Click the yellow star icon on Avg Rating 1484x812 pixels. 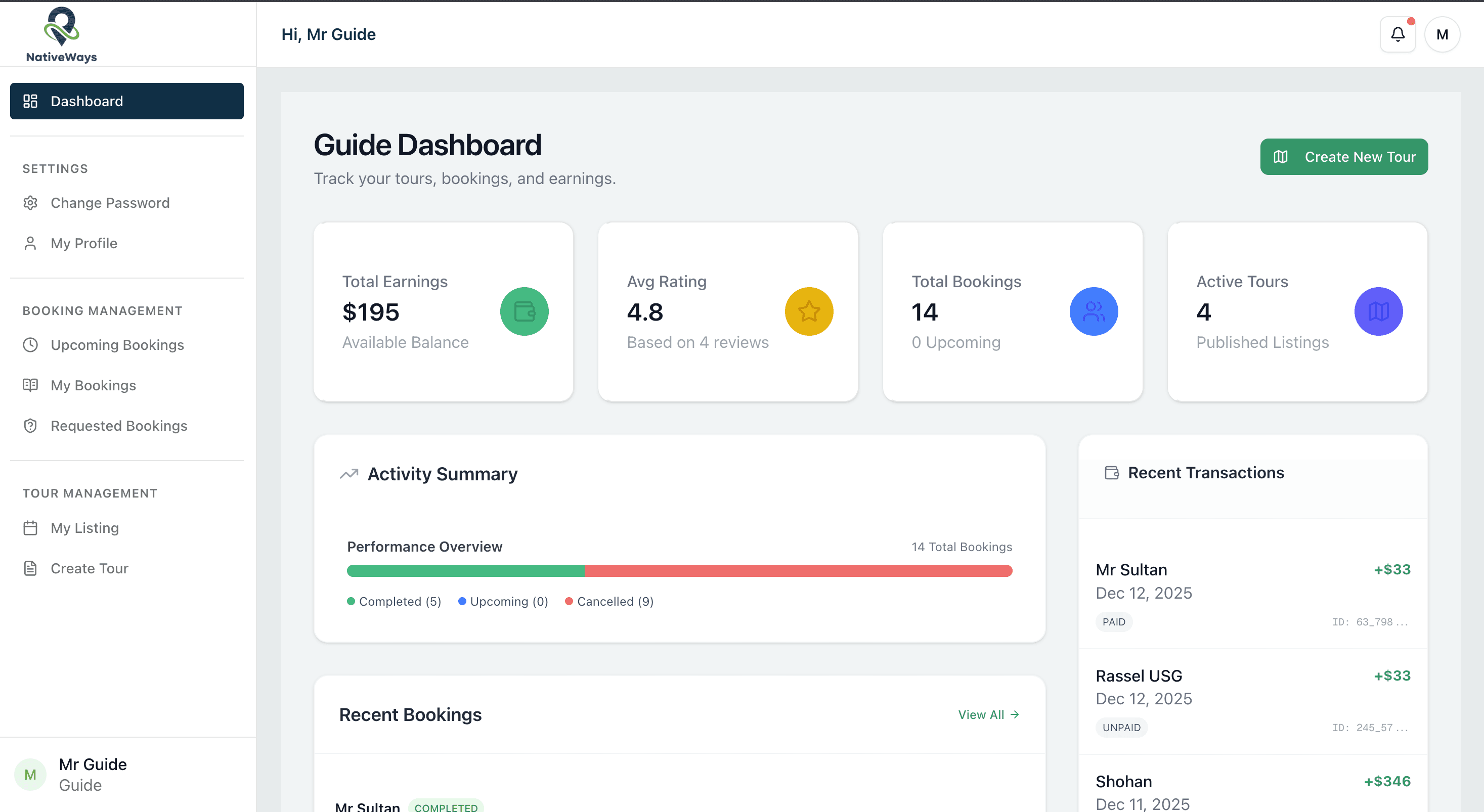809,311
